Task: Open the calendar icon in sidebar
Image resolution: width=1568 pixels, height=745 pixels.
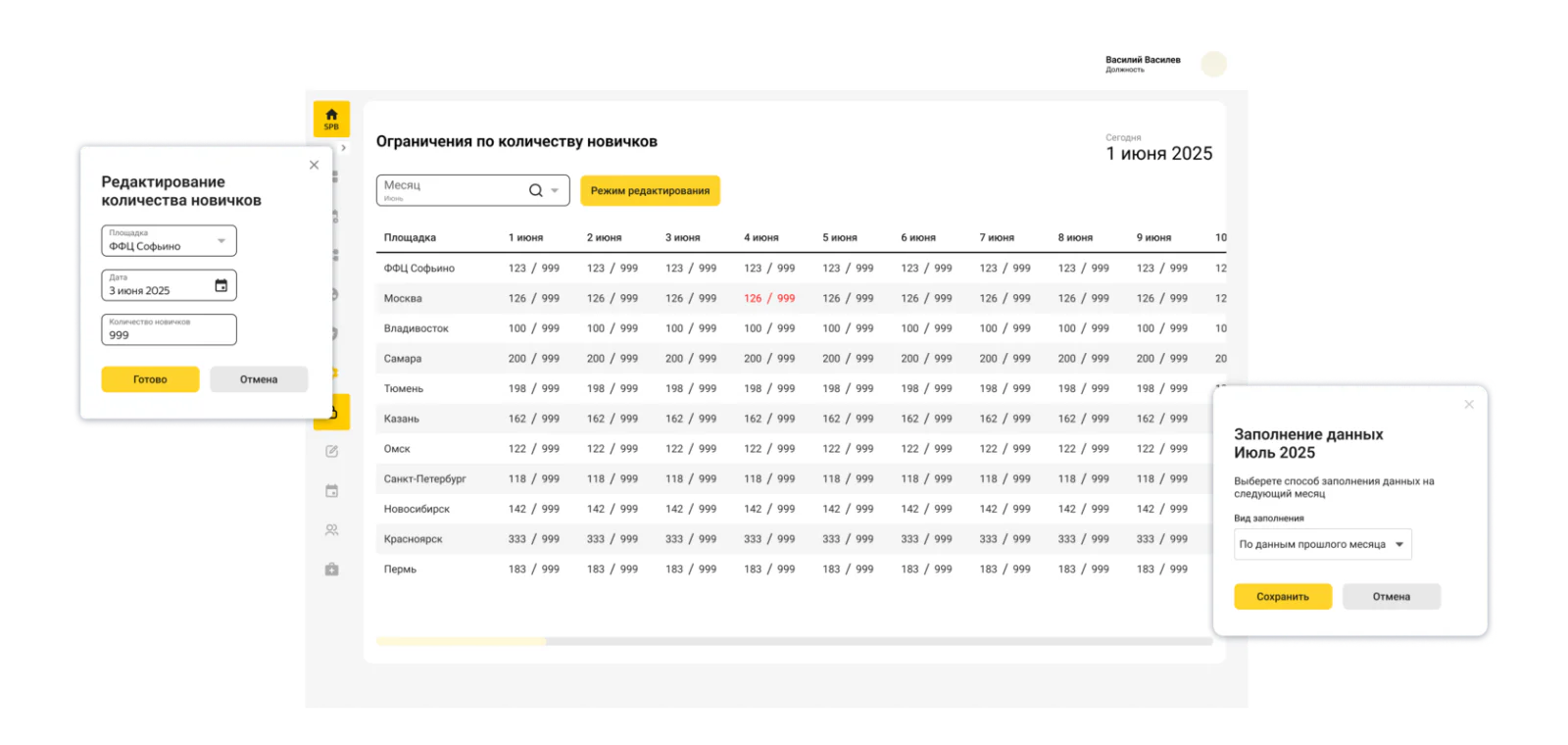Action: pyautogui.click(x=332, y=491)
